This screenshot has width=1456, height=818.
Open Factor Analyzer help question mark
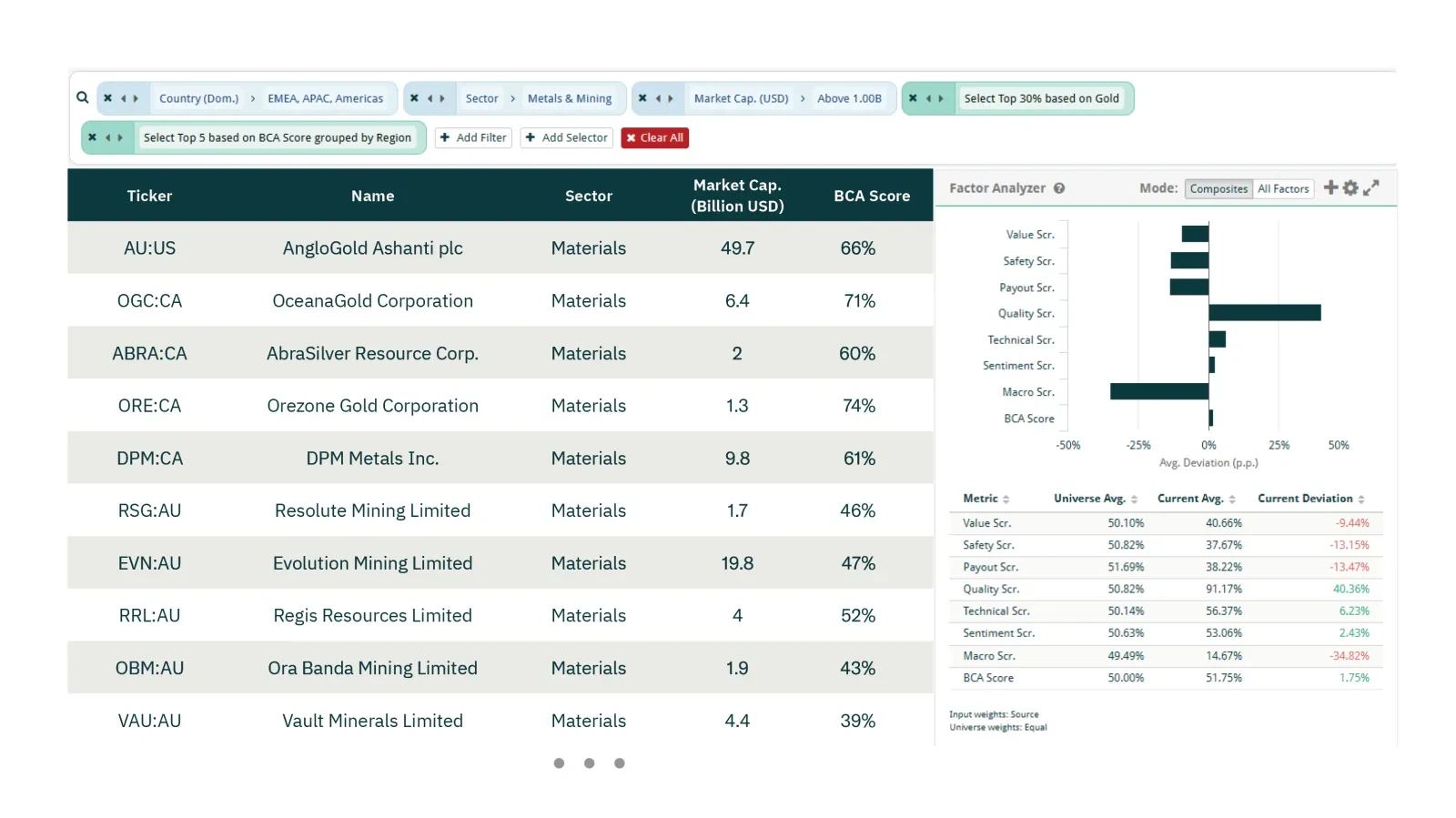(1059, 188)
